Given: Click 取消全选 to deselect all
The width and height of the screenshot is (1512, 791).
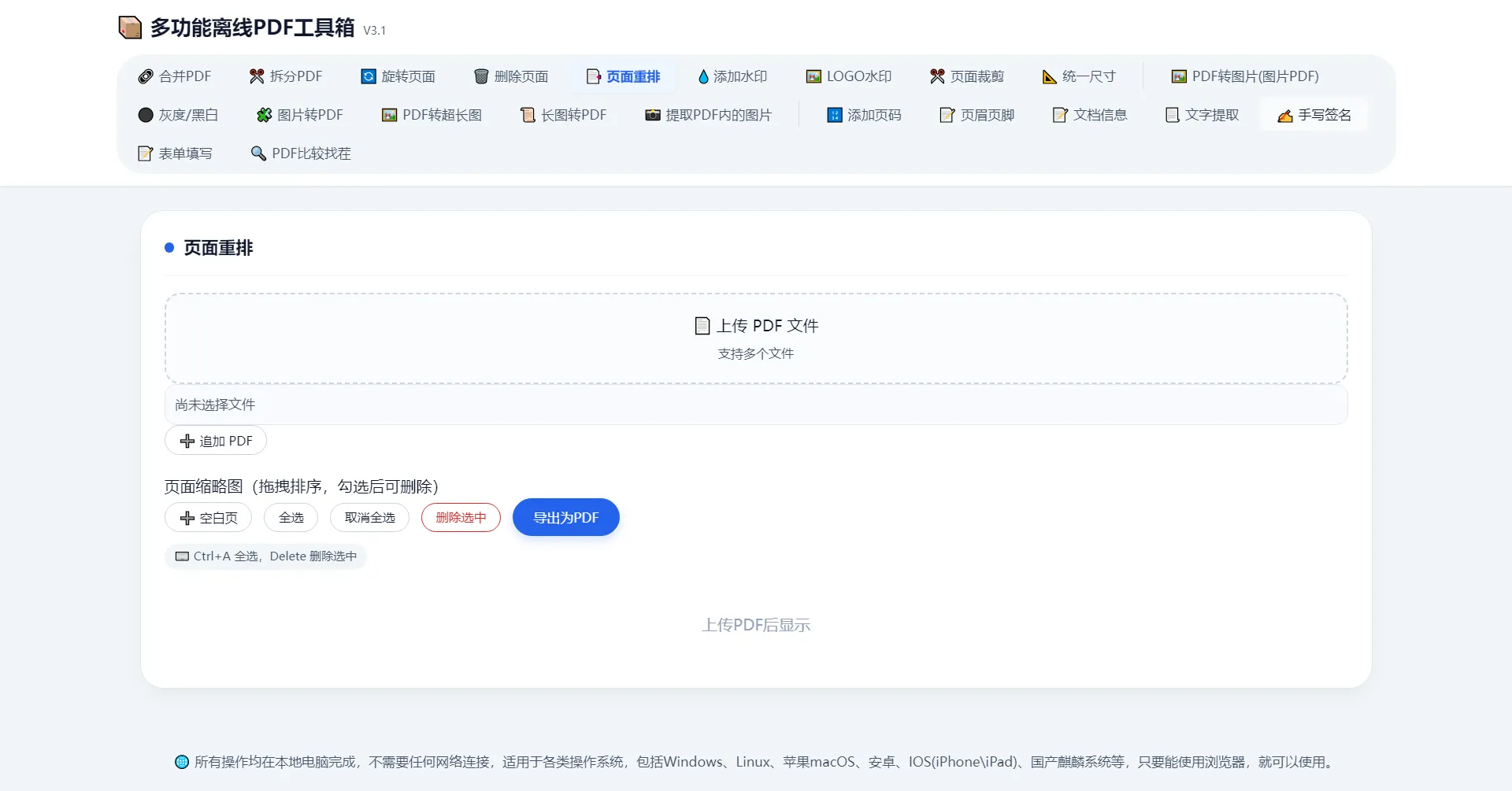Looking at the screenshot, I should (370, 518).
